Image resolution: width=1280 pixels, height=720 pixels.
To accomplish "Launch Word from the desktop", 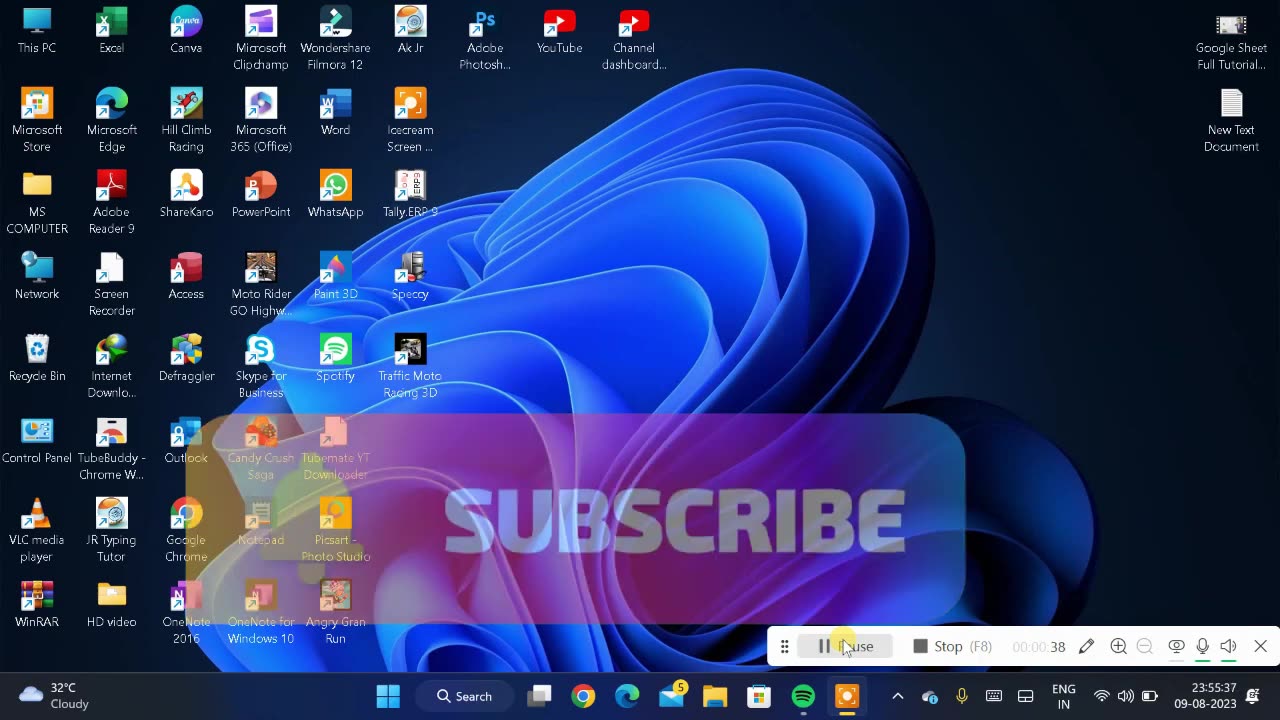I will pos(335,112).
